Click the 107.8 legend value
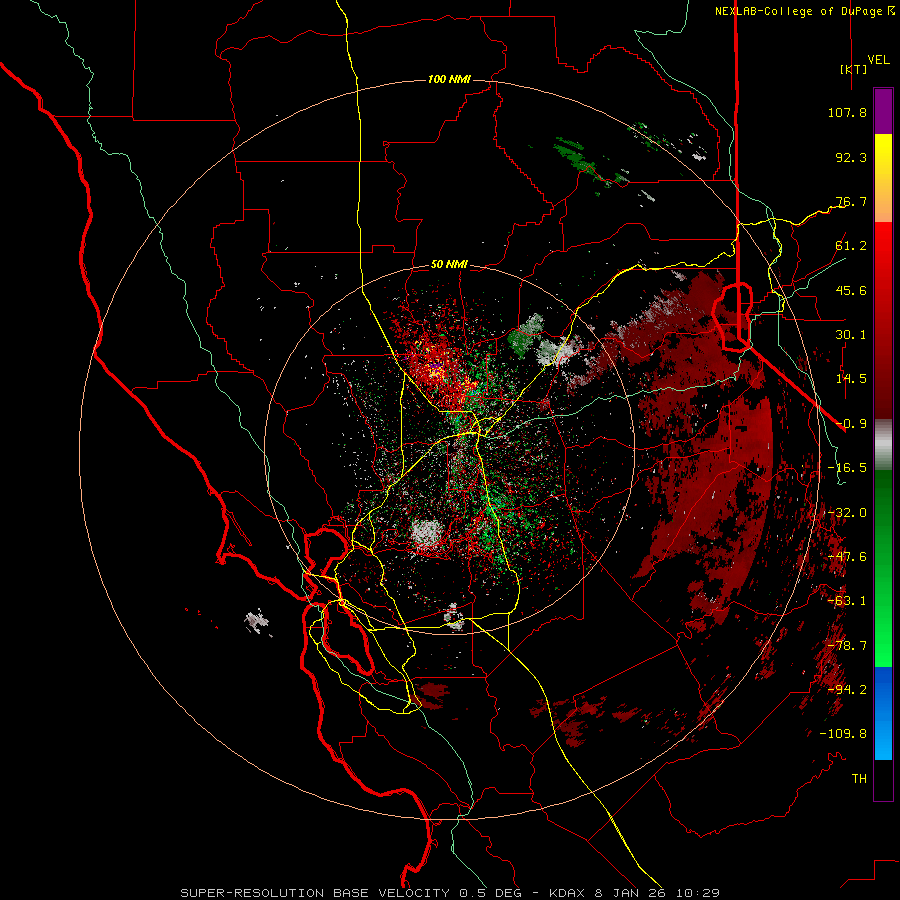900x900 pixels. point(847,112)
